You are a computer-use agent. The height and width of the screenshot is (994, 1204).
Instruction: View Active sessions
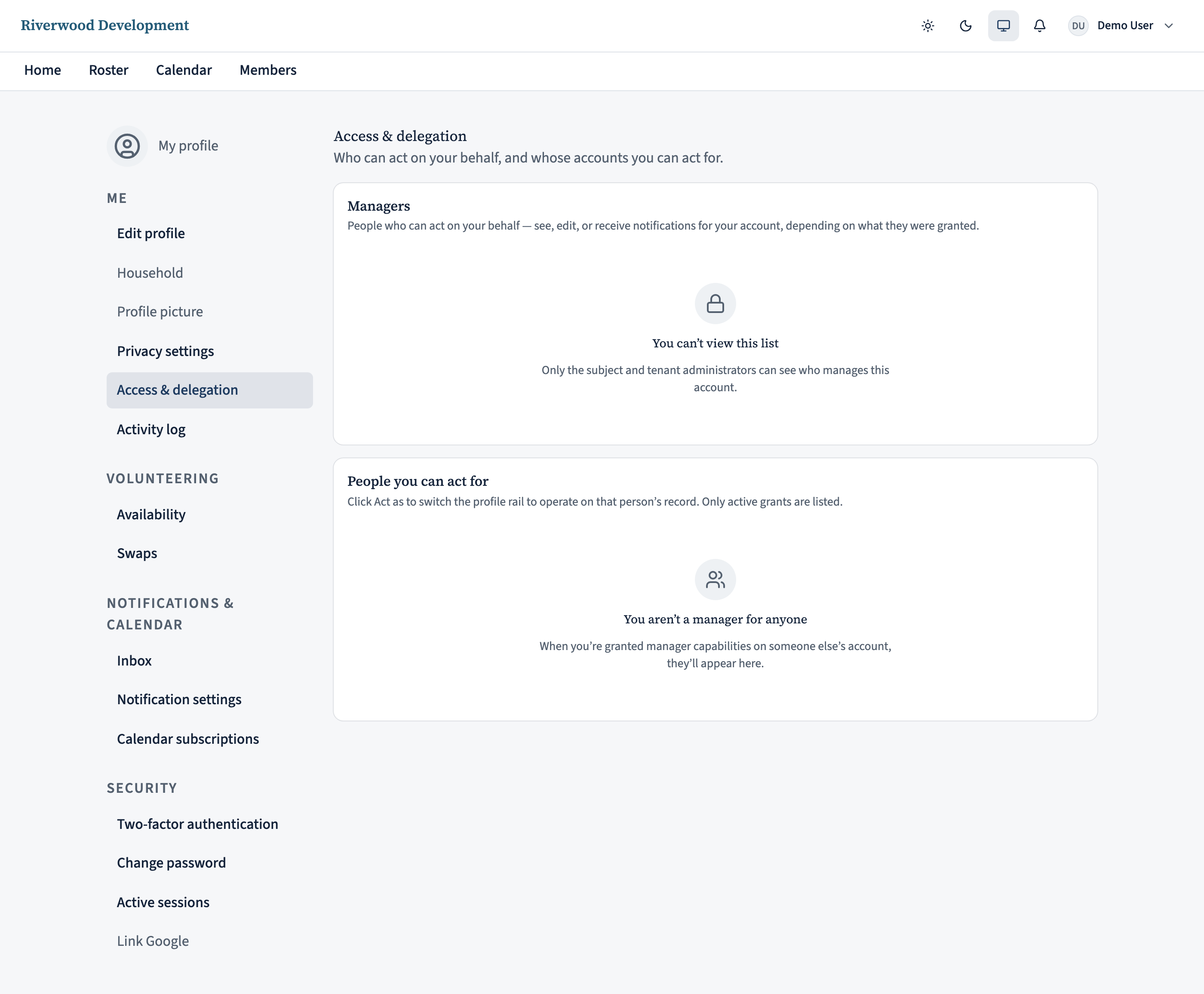(x=209, y=902)
